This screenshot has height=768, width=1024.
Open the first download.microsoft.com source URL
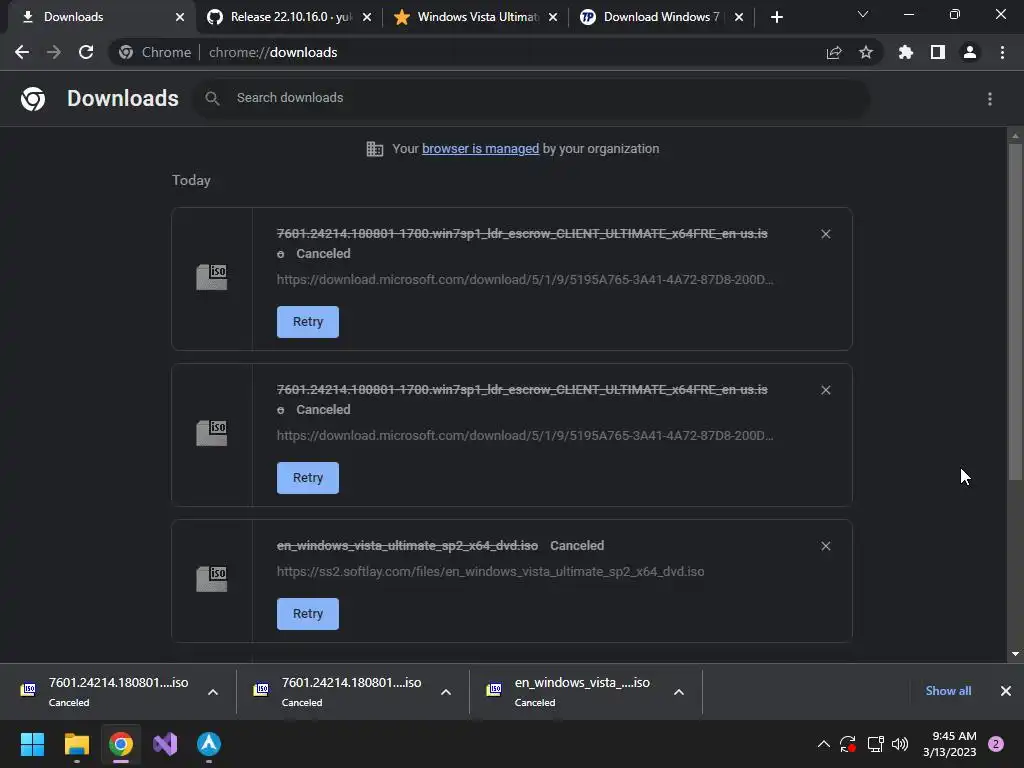click(525, 280)
